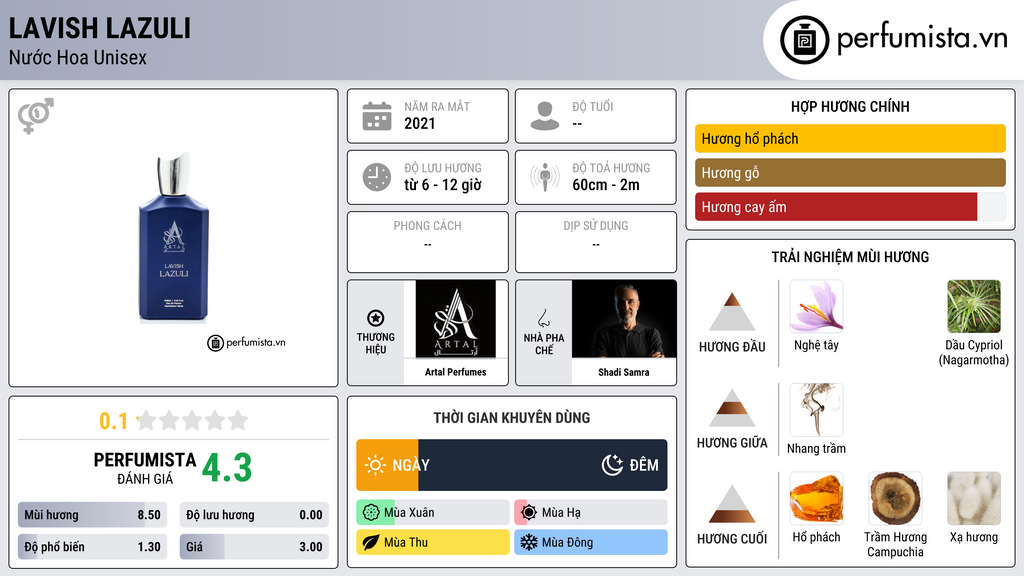Image resolution: width=1024 pixels, height=576 pixels.
Task: Click the Mùa Thu season bar
Action: click(432, 542)
